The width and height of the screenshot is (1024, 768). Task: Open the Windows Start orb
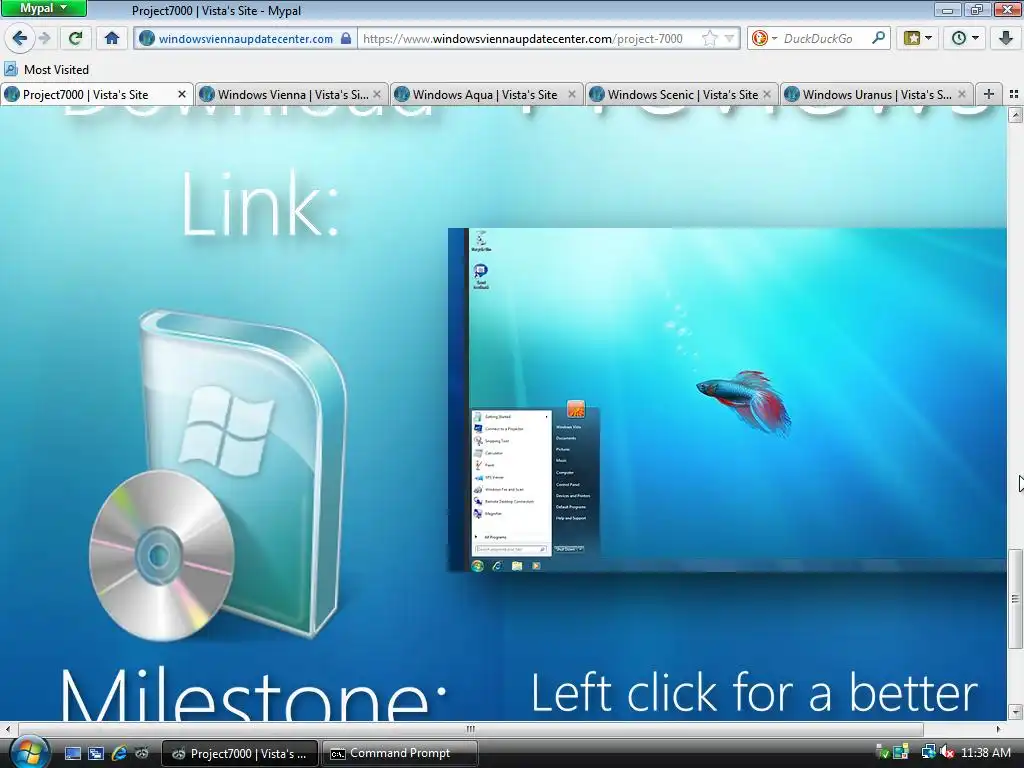[x=29, y=752]
